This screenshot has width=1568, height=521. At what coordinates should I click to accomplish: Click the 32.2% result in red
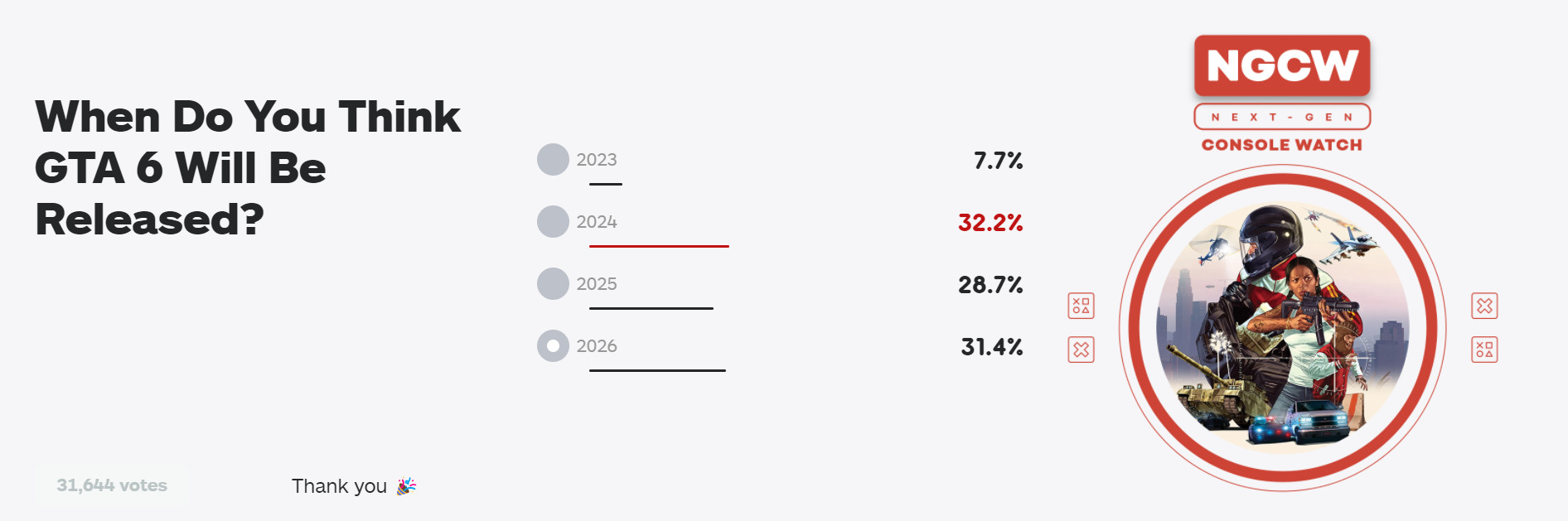tap(990, 223)
